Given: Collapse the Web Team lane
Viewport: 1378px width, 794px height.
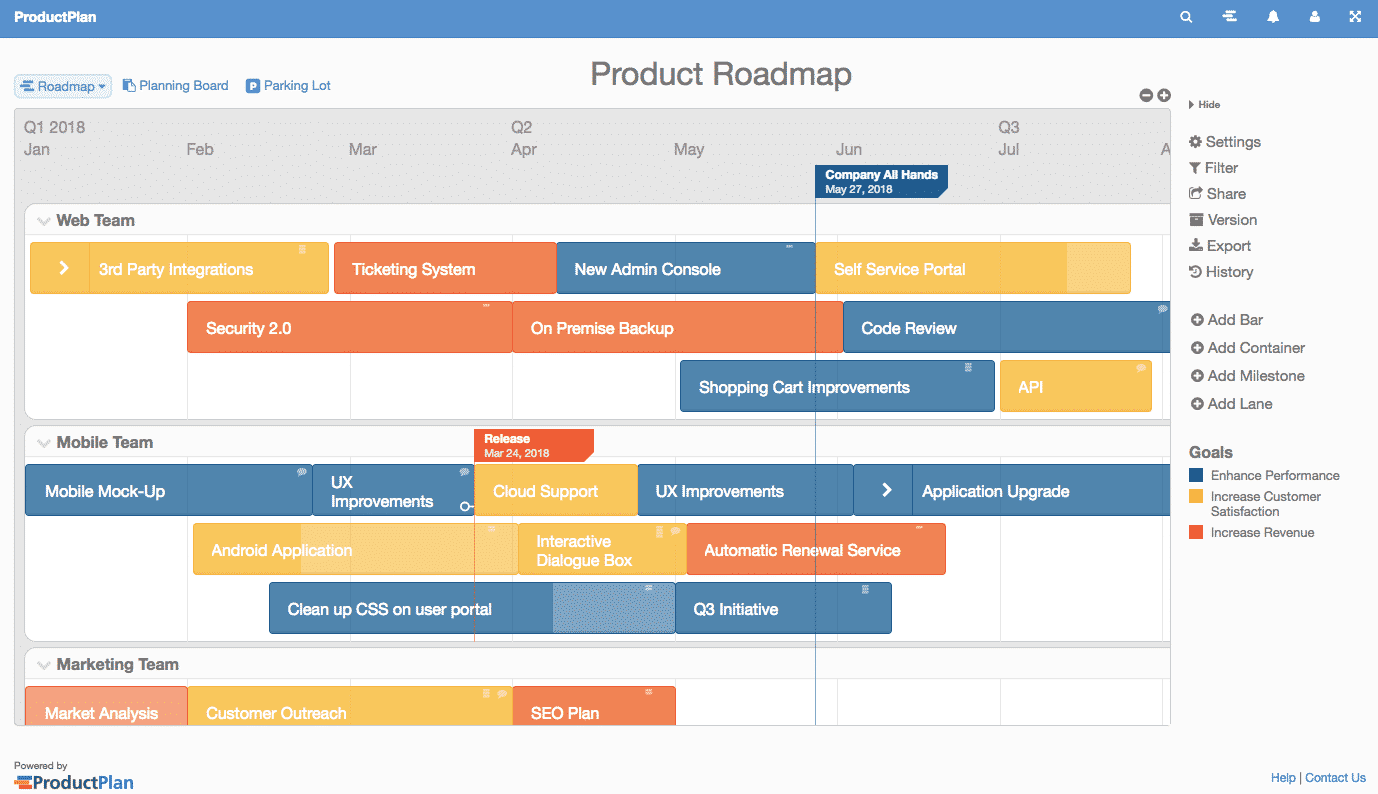Looking at the screenshot, I should point(42,220).
